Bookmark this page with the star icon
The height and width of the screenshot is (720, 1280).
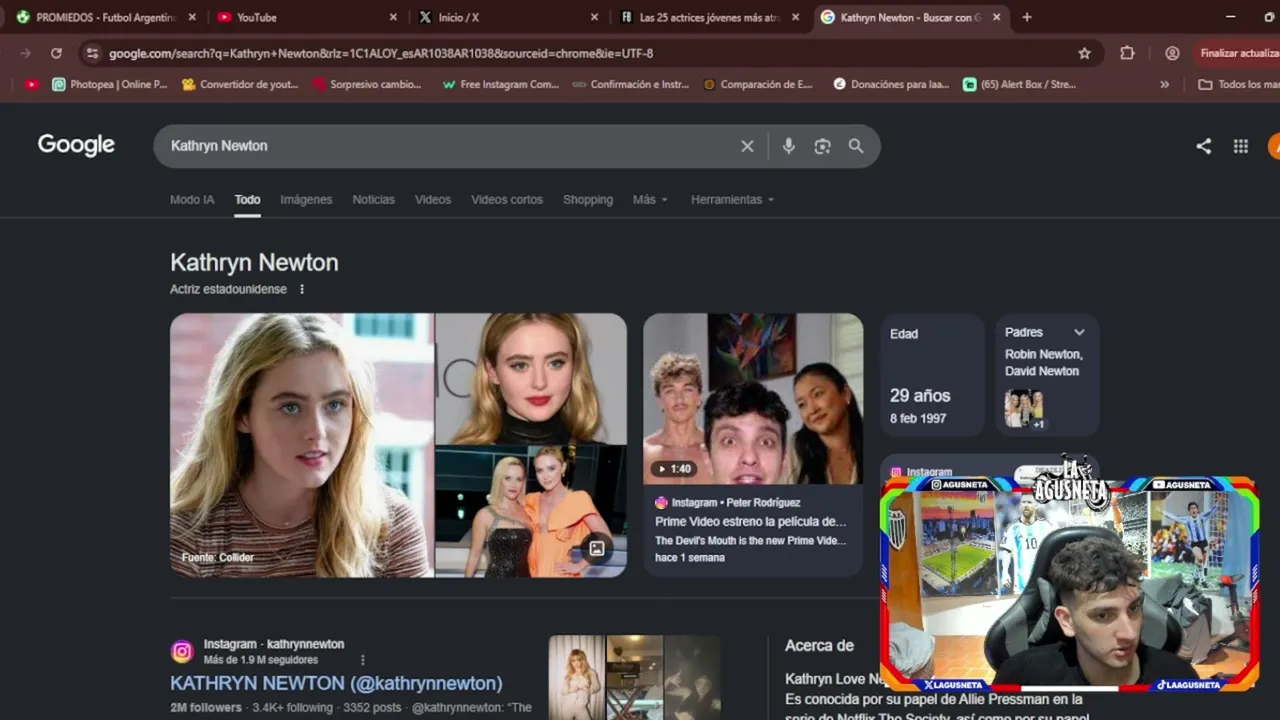[1084, 53]
